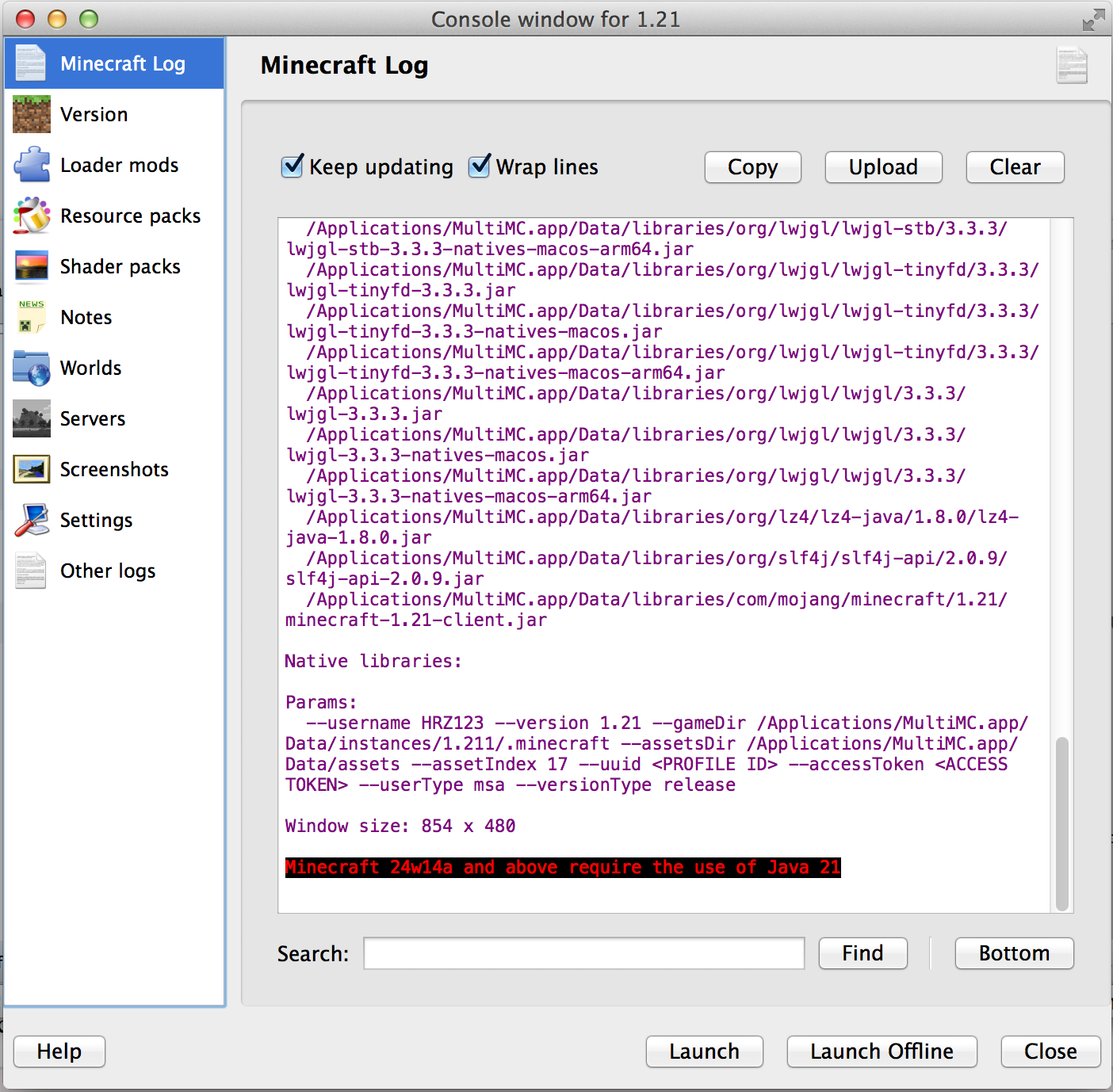
Task: Click Launch Offline button
Action: click(882, 1052)
